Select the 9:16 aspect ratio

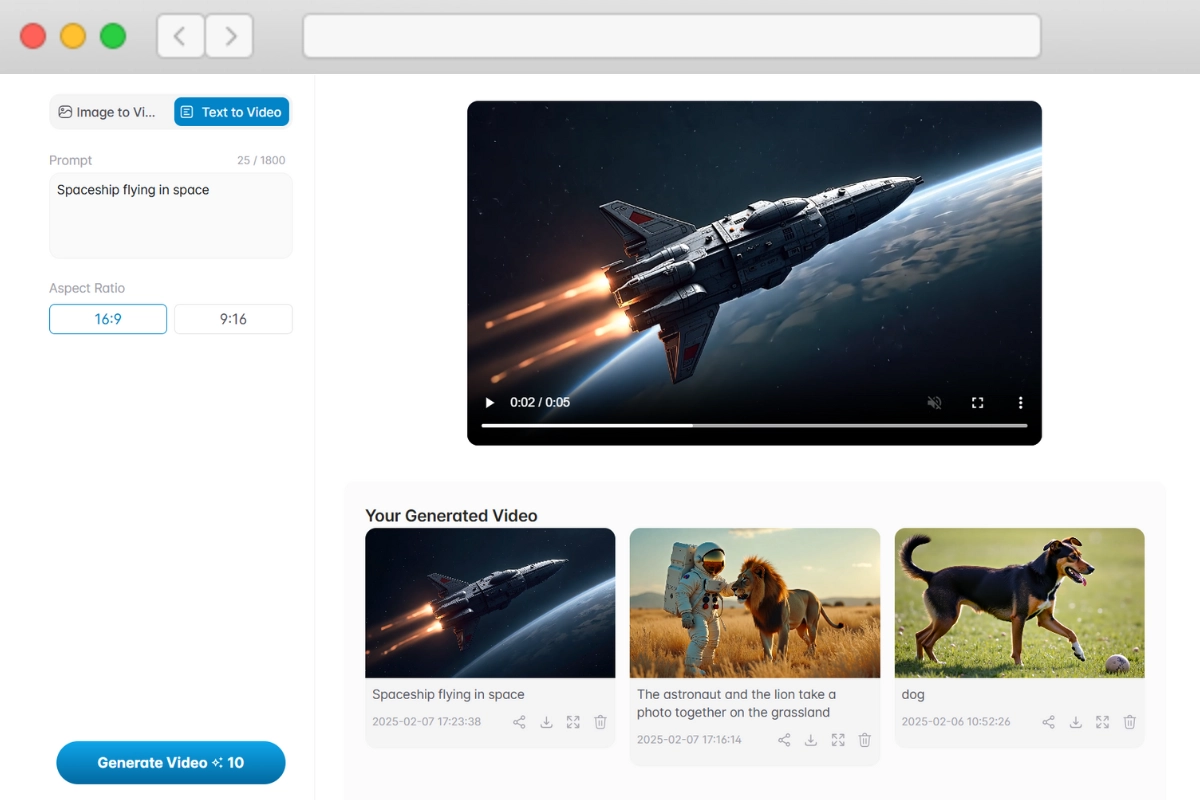[233, 318]
